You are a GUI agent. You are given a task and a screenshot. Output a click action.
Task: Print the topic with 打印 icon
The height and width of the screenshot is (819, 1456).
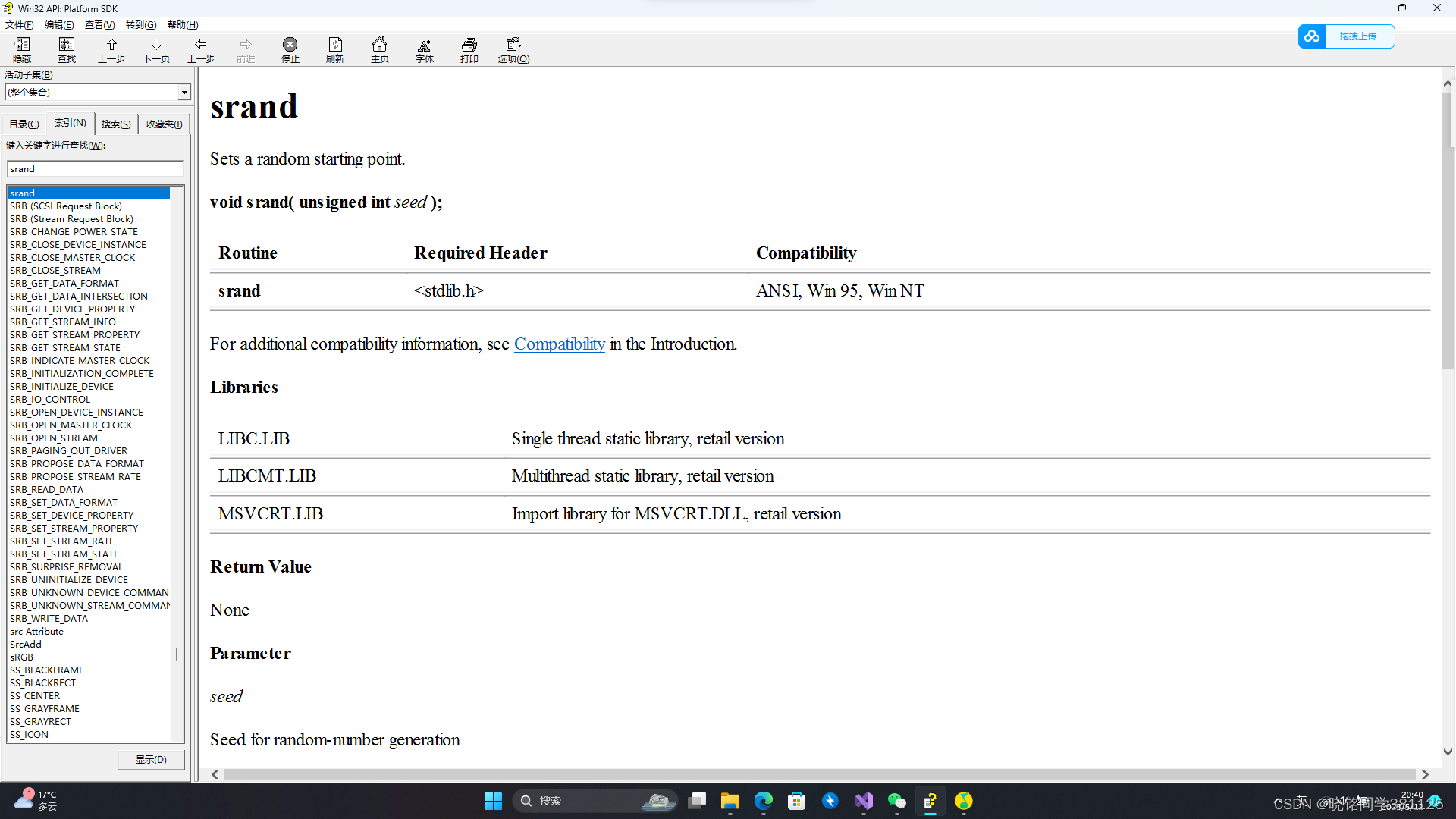coord(469,49)
